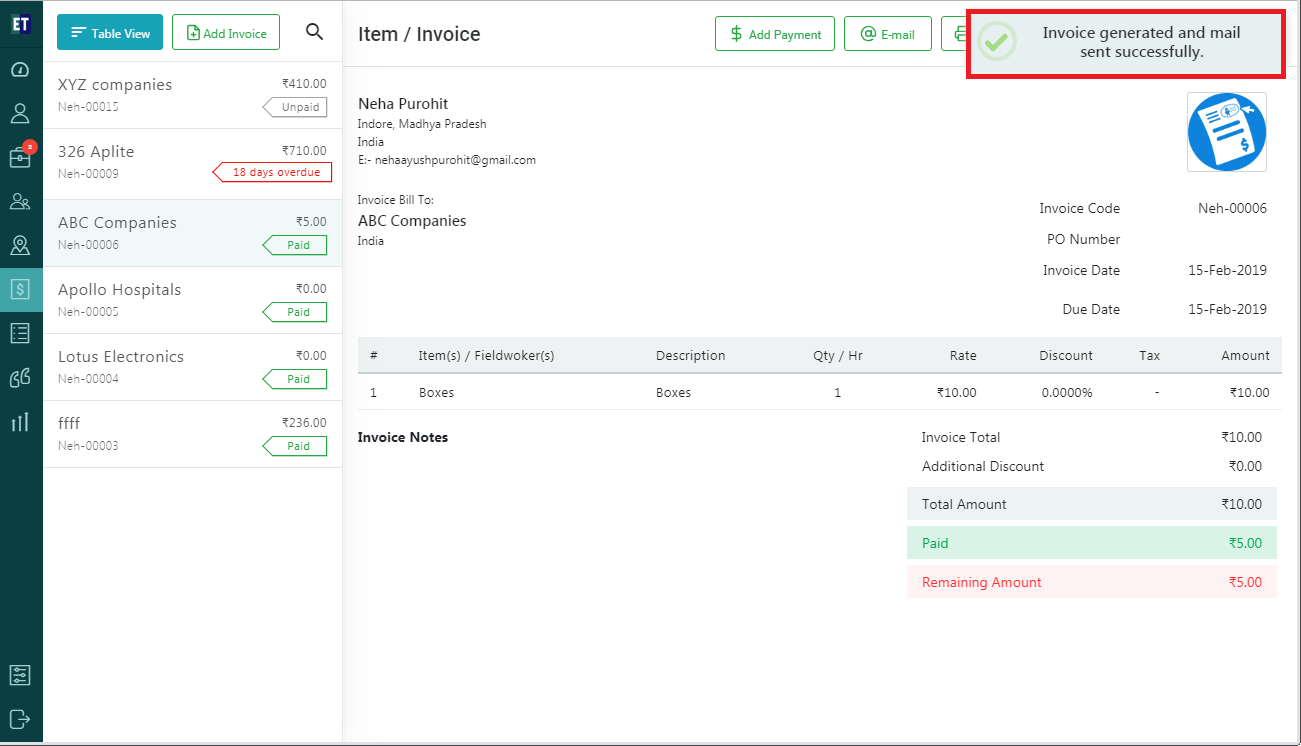Select the Lotus Electronics invoice
The height and width of the screenshot is (746, 1301).
(192, 367)
